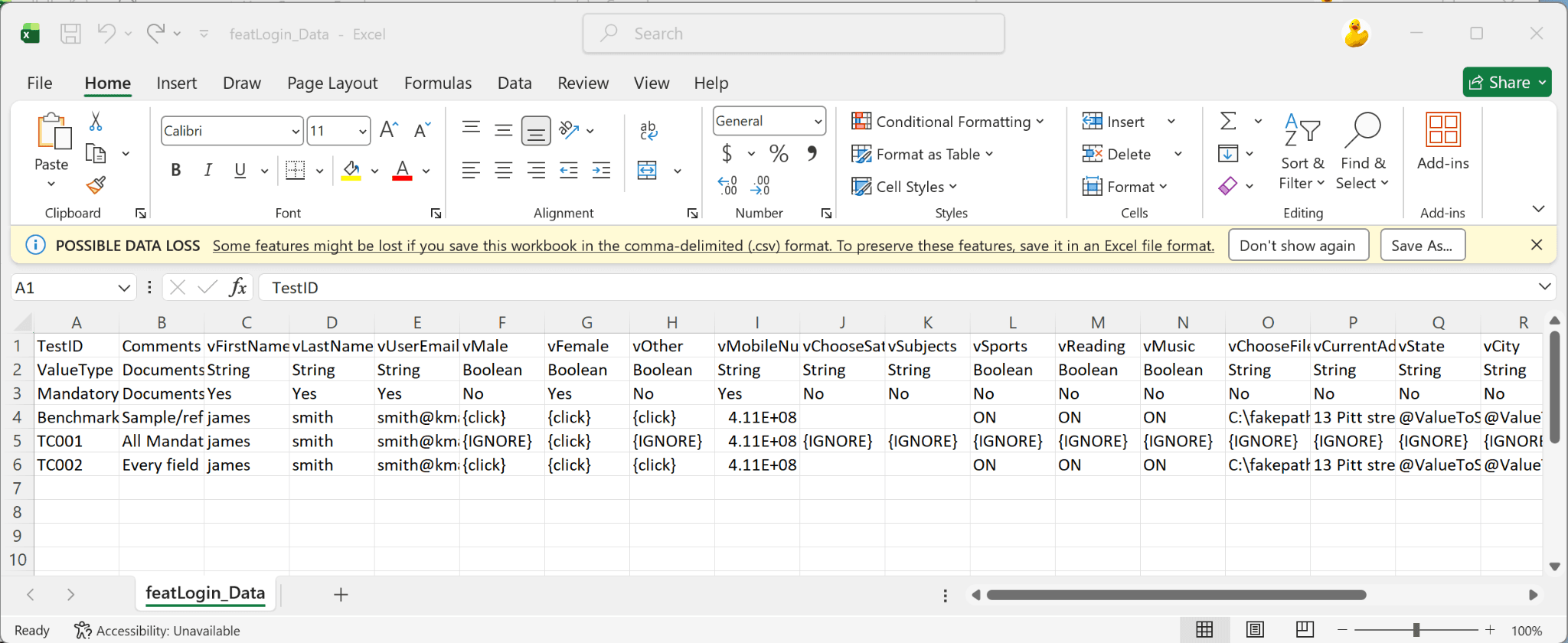Screen dimensions: 1568x643
Task: Select the featLogin_Data sheet tab
Action: [205, 593]
